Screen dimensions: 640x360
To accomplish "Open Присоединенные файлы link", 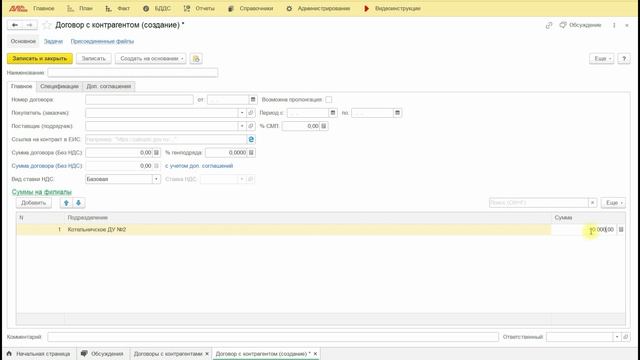I will [x=102, y=41].
